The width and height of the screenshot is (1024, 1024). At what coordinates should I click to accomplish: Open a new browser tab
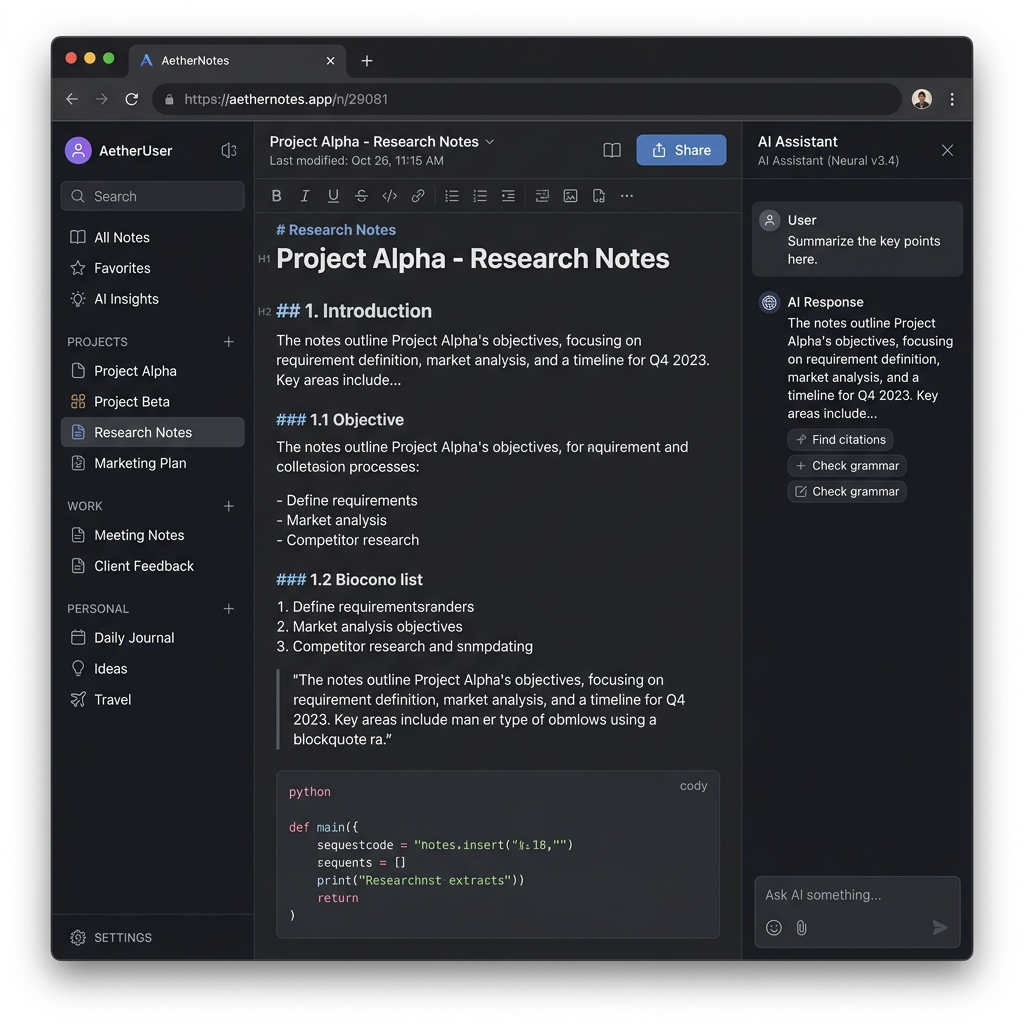[367, 61]
